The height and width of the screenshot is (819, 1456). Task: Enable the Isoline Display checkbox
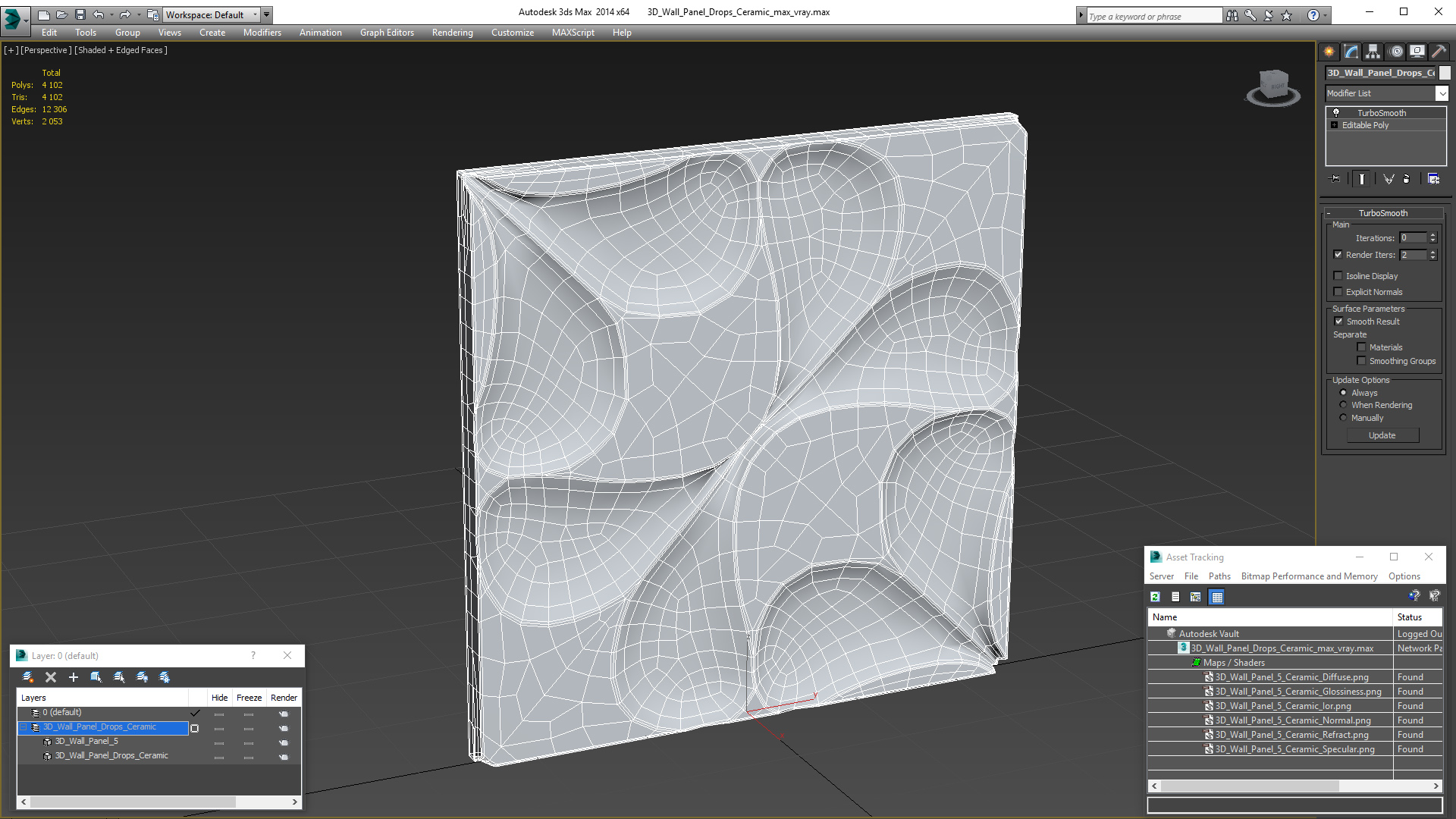(x=1338, y=276)
